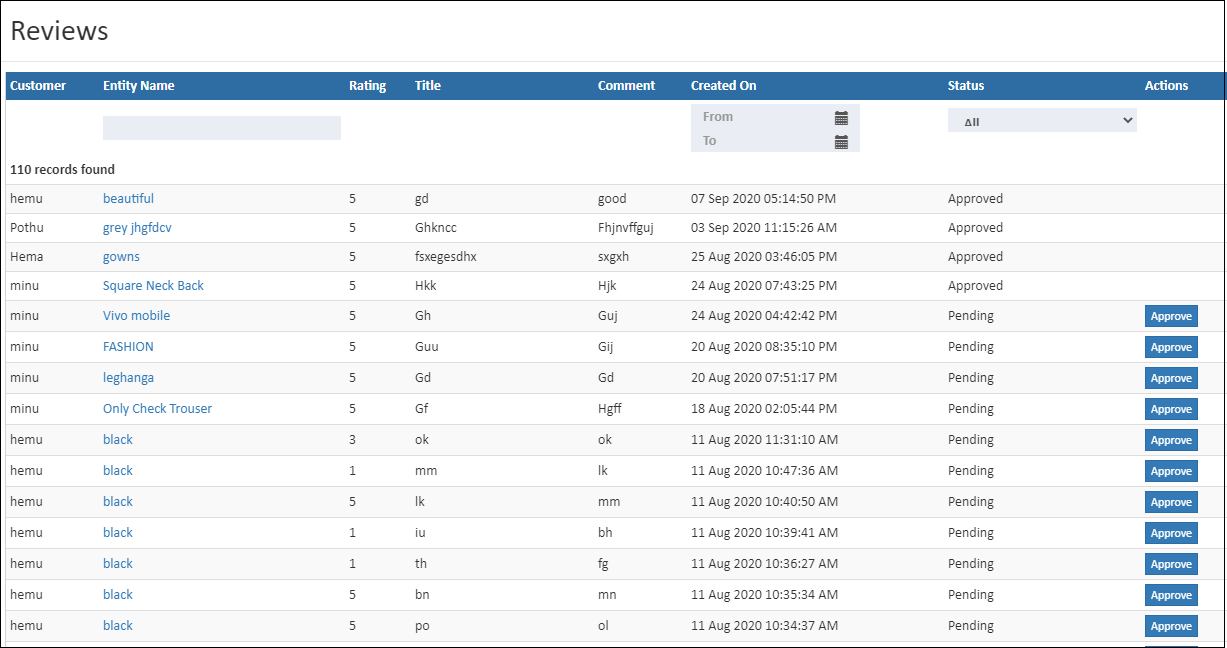Approve the leghanga review

click(x=1170, y=377)
